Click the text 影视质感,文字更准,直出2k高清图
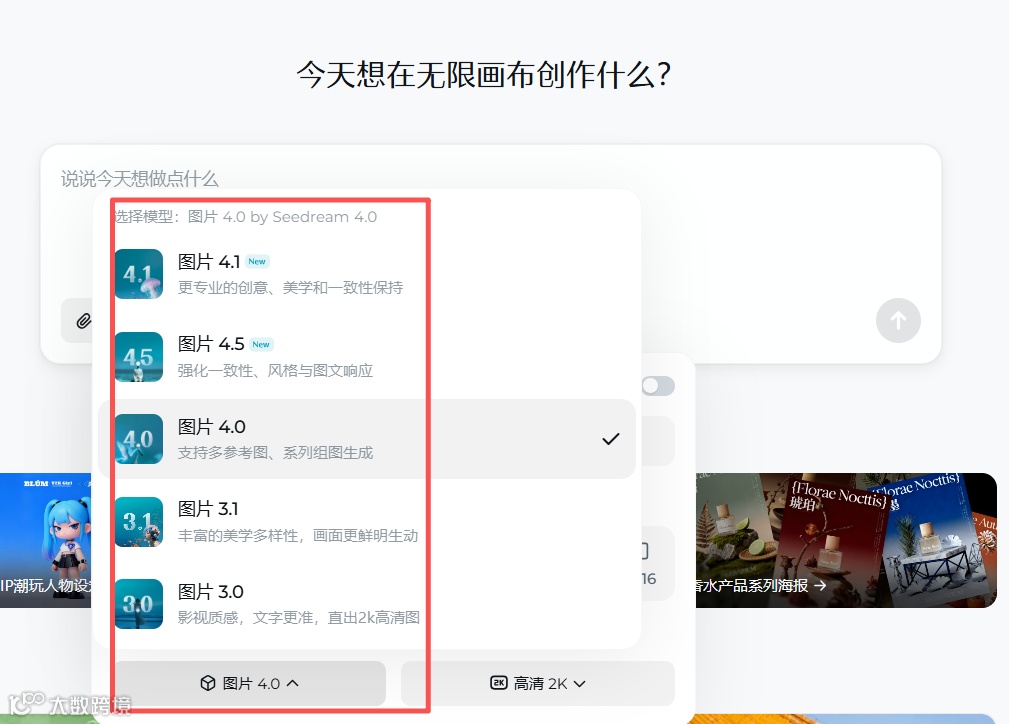 point(299,618)
